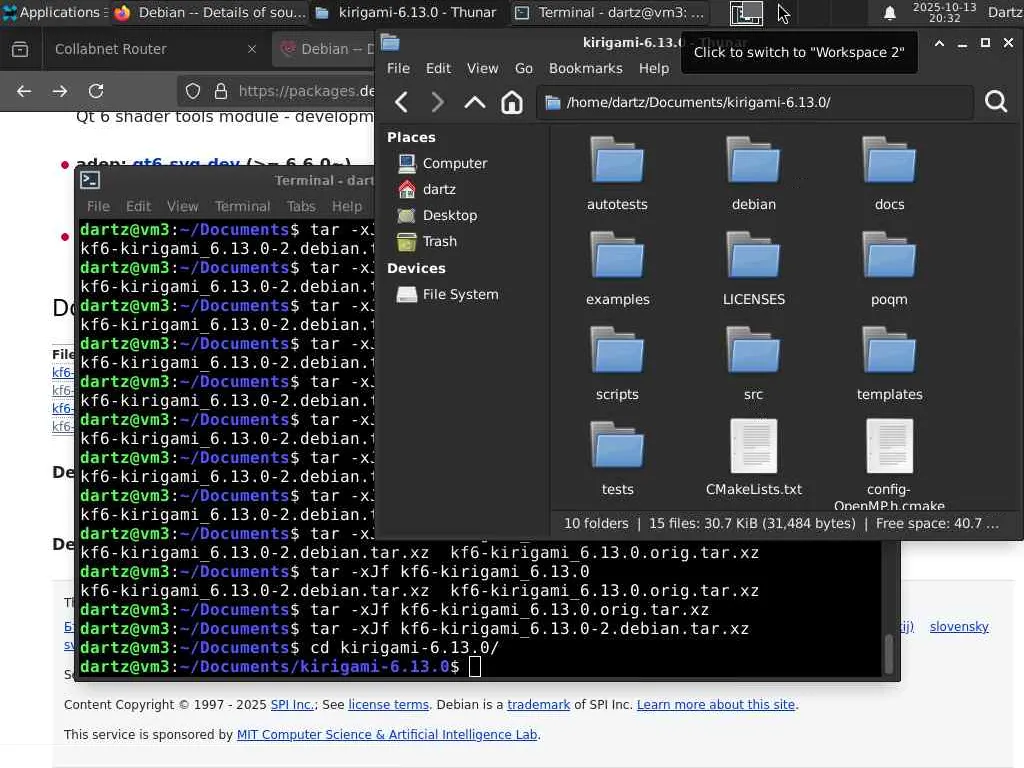Open Terminal window's View menu
This screenshot has width=1024, height=768.
click(182, 206)
